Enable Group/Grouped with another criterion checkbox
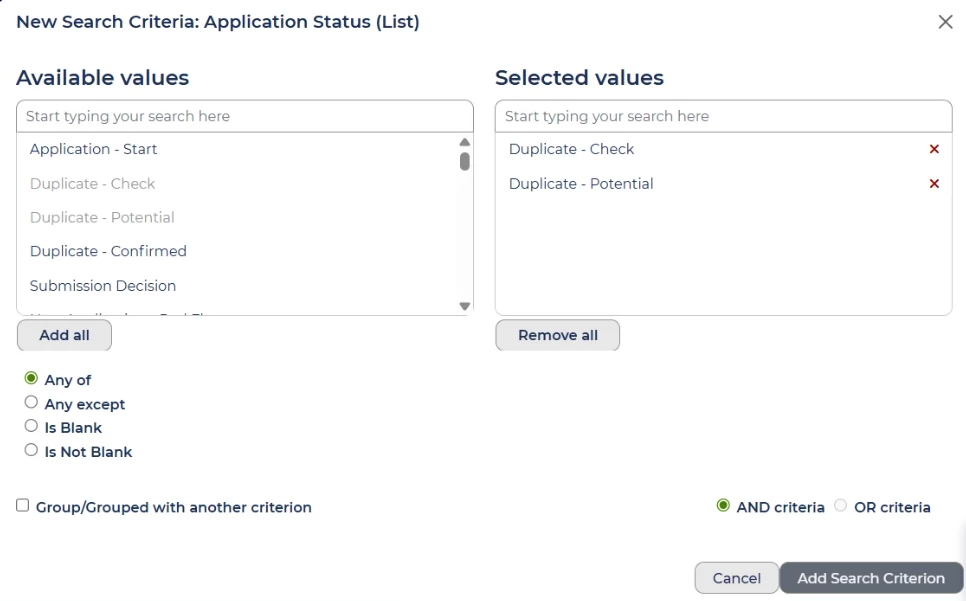This screenshot has width=966, height=601. click(x=23, y=506)
